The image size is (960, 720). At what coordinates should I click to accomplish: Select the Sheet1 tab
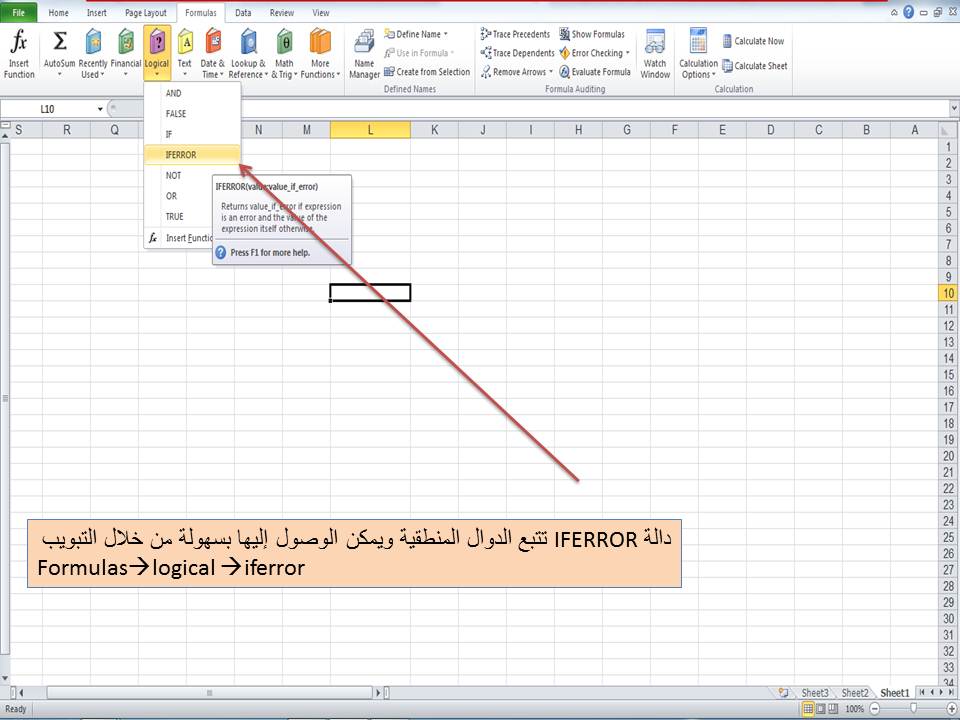click(x=894, y=693)
